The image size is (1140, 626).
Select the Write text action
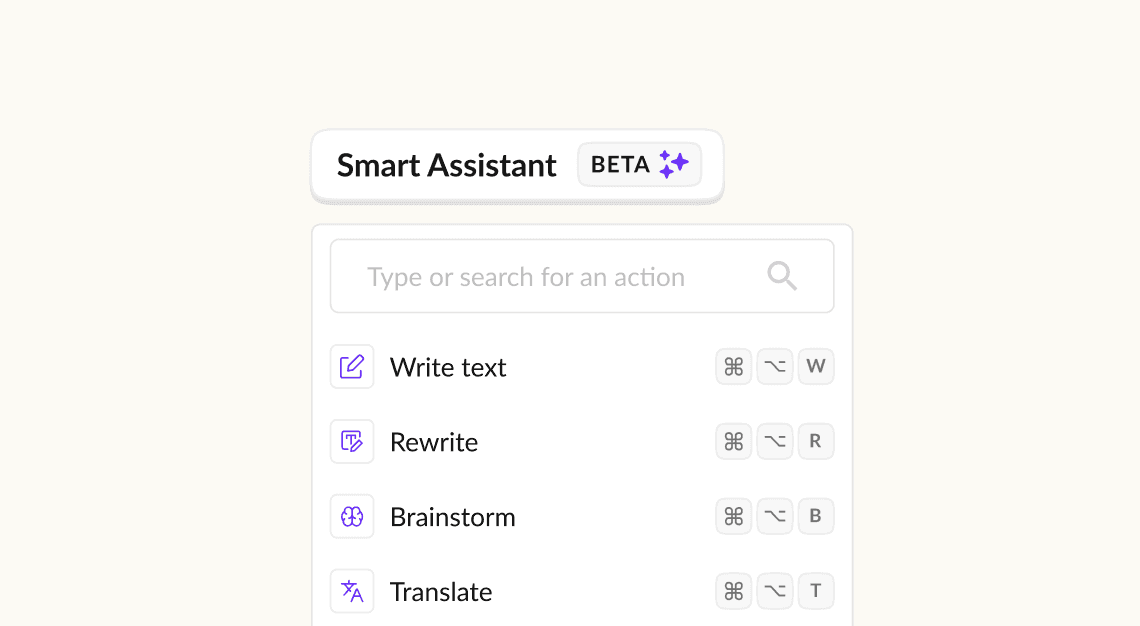pyautogui.click(x=448, y=367)
